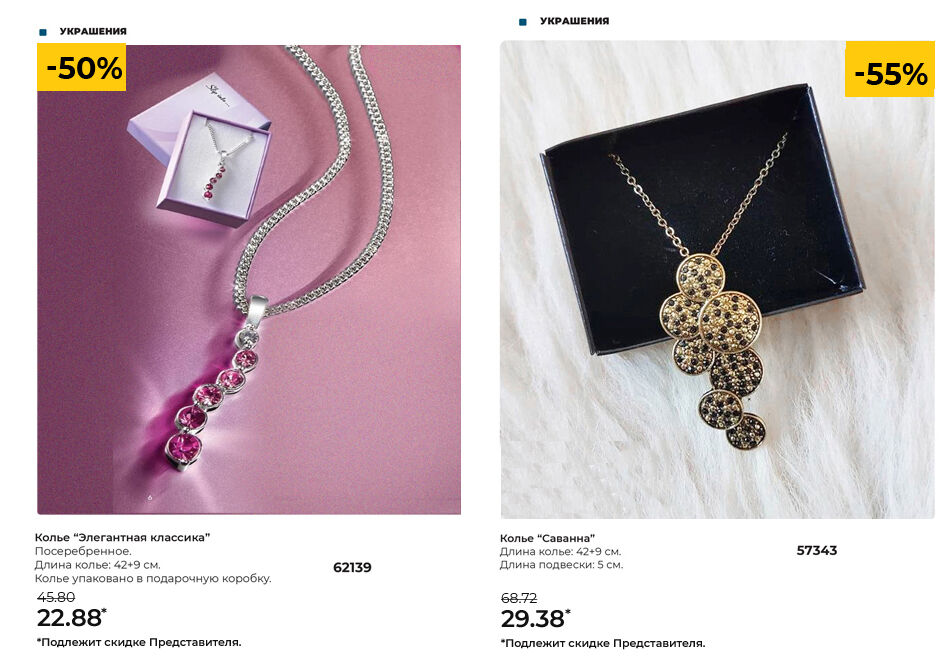Click the crossed-out price 68.72
The width and height of the screenshot is (948, 656).
[519, 598]
